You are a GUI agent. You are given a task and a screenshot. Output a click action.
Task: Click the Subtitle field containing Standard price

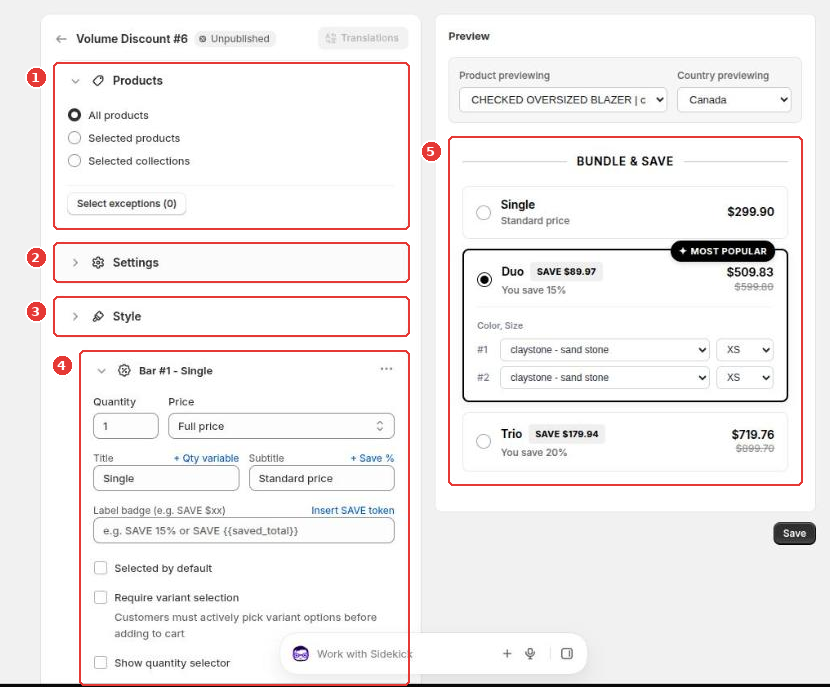(x=322, y=478)
